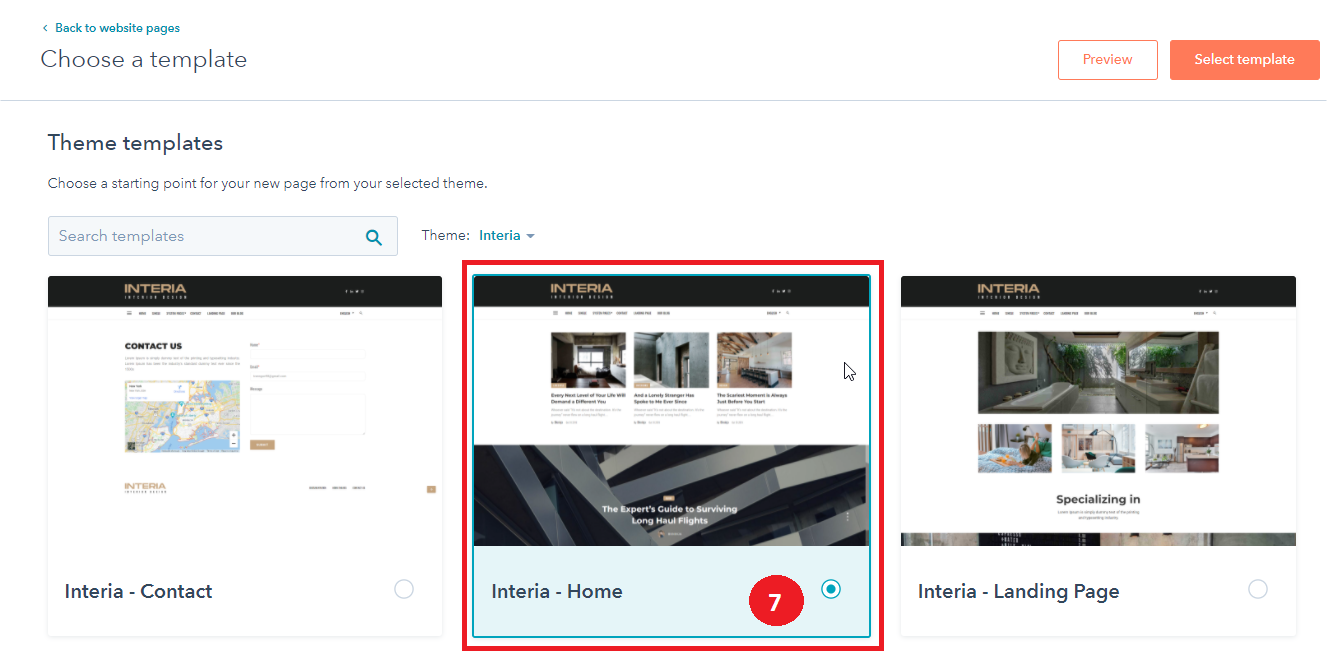Select the Interia - Contact radio button
This screenshot has height=658, width=1327.
[404, 589]
